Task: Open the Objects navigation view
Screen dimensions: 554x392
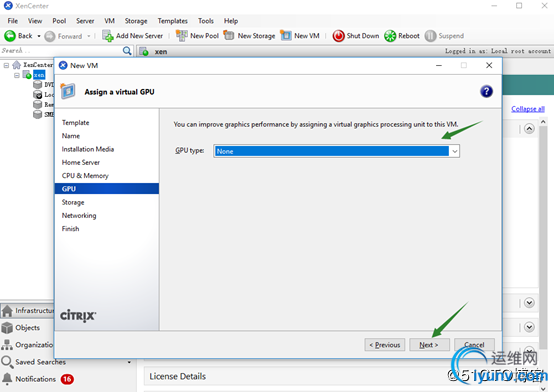Action: pos(28,328)
